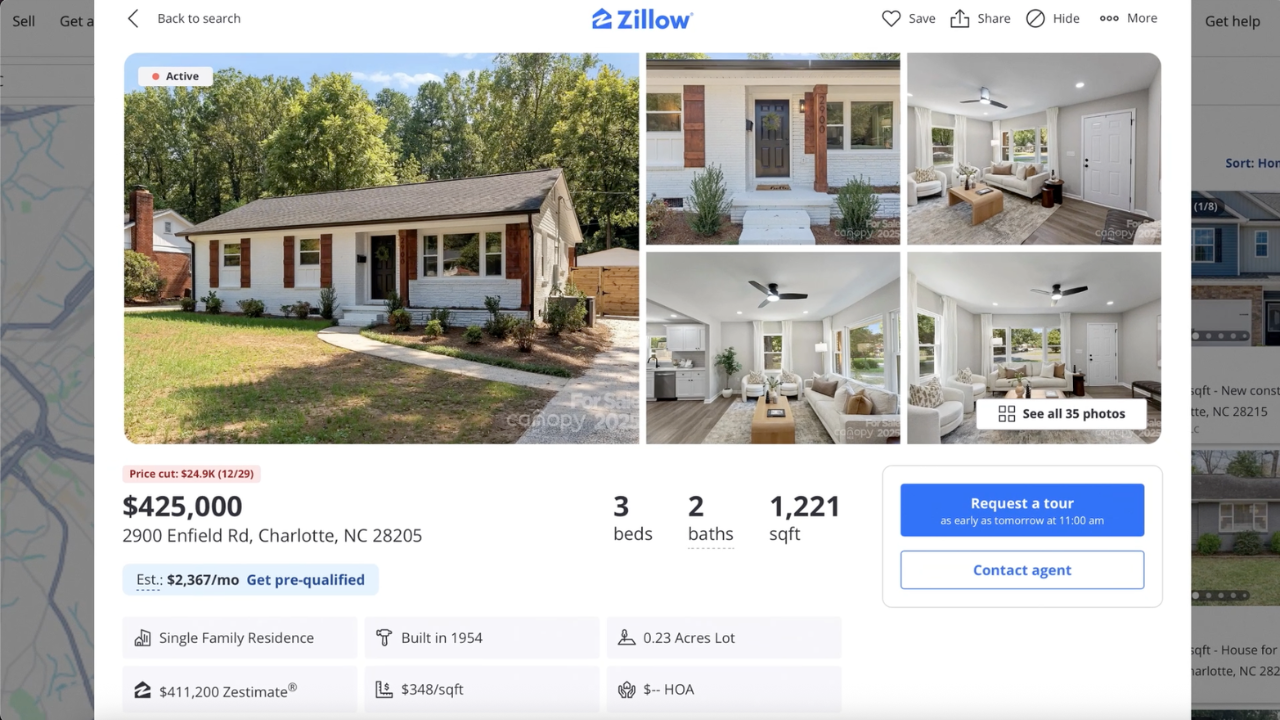Click the Zestimate icon
Viewport: 1280px width, 720px height.
(142, 690)
